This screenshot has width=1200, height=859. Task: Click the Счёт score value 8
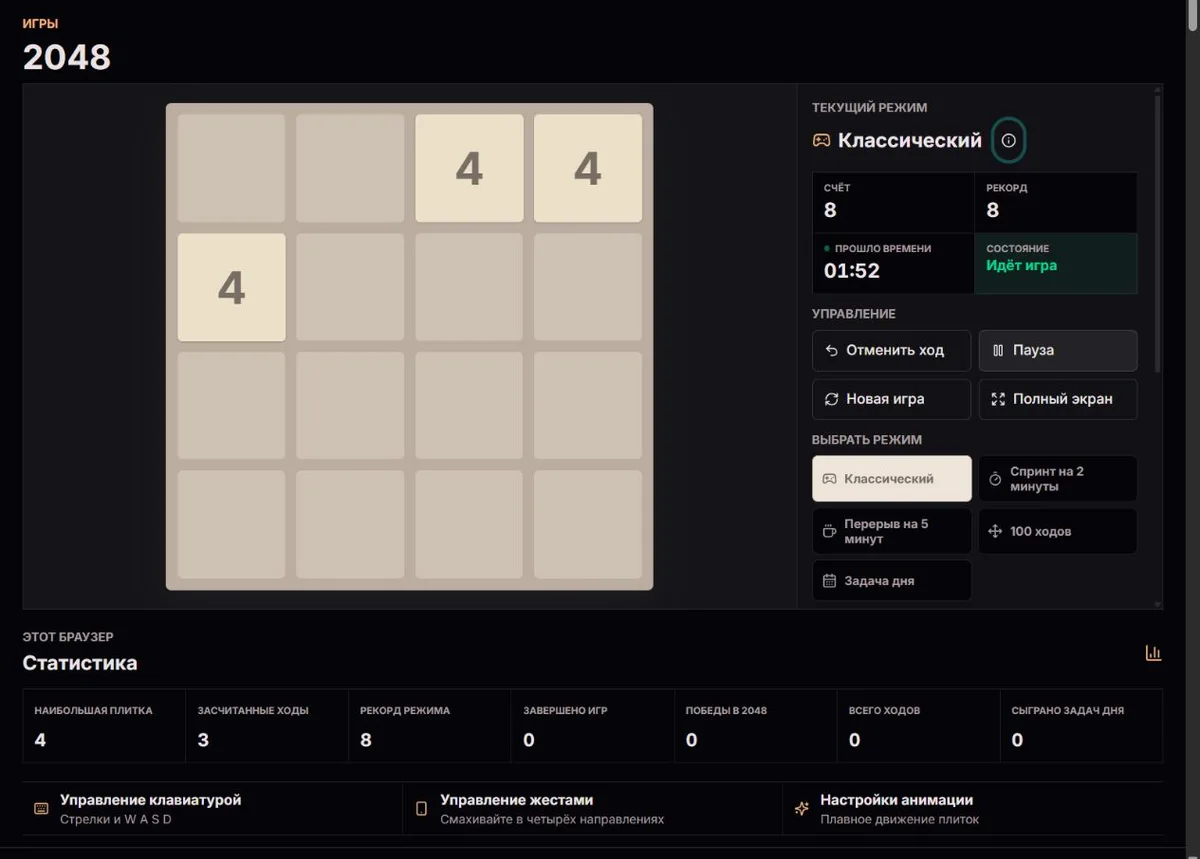pos(830,210)
